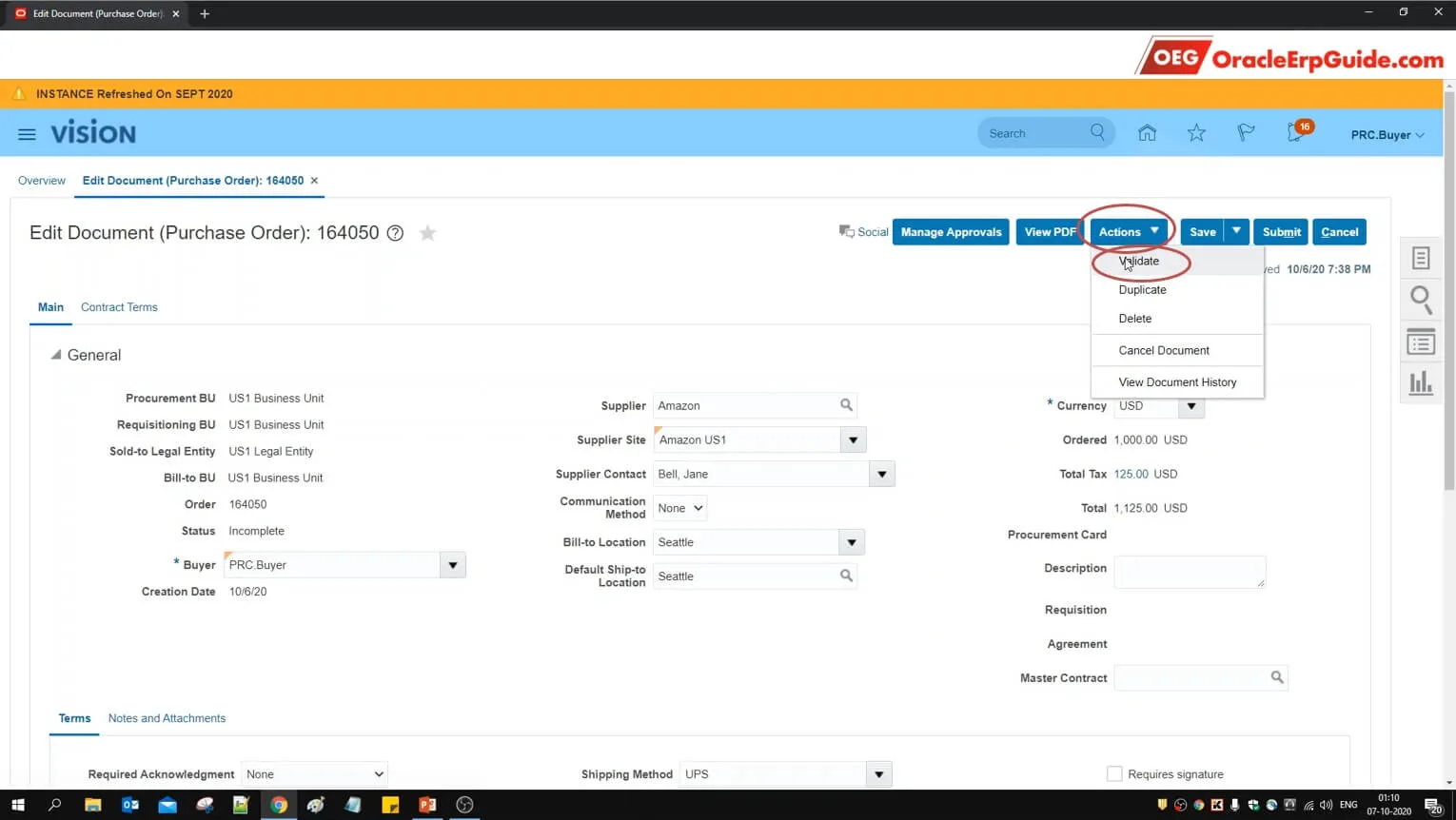The image size is (1456, 820).
Task: Open the hamburger navigator menu
Action: pyautogui.click(x=27, y=134)
